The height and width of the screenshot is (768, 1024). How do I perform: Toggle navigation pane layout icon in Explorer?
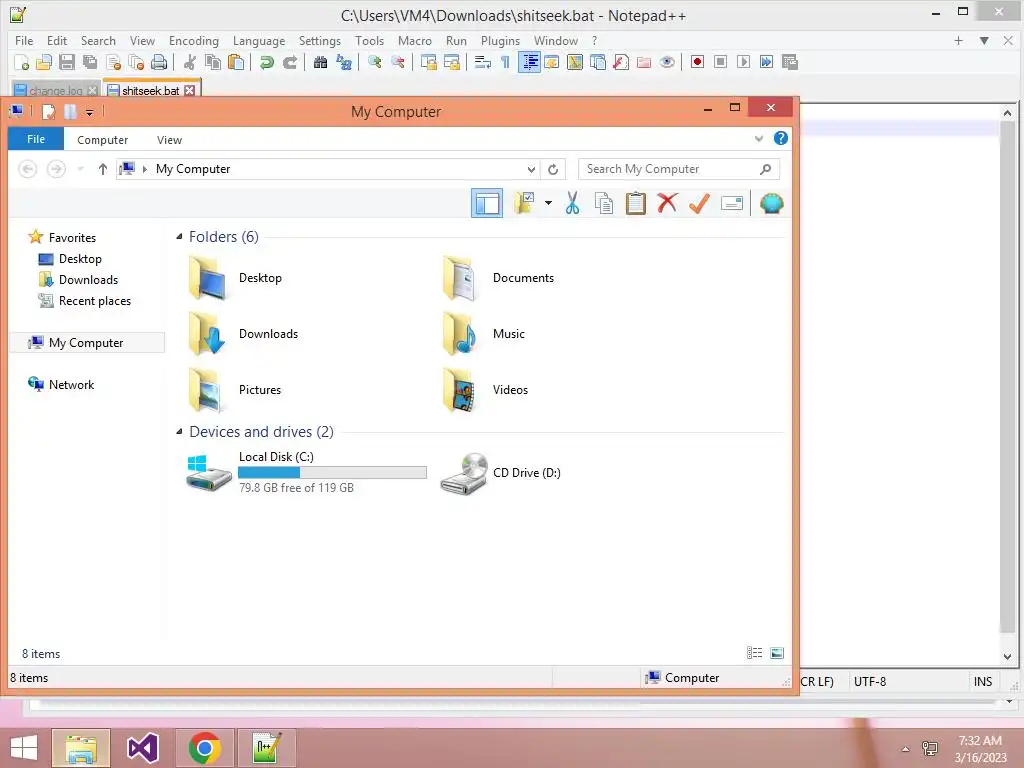coord(487,204)
